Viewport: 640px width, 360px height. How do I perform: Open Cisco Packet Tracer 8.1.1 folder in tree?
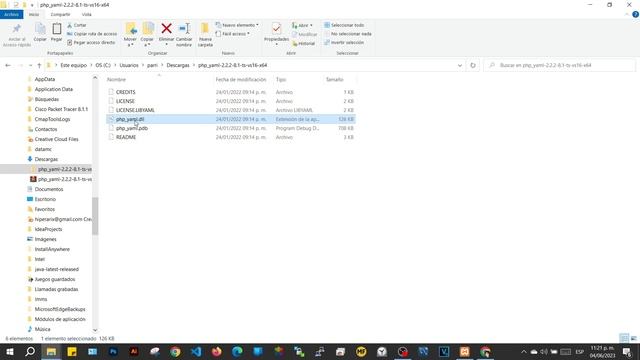tap(61, 109)
